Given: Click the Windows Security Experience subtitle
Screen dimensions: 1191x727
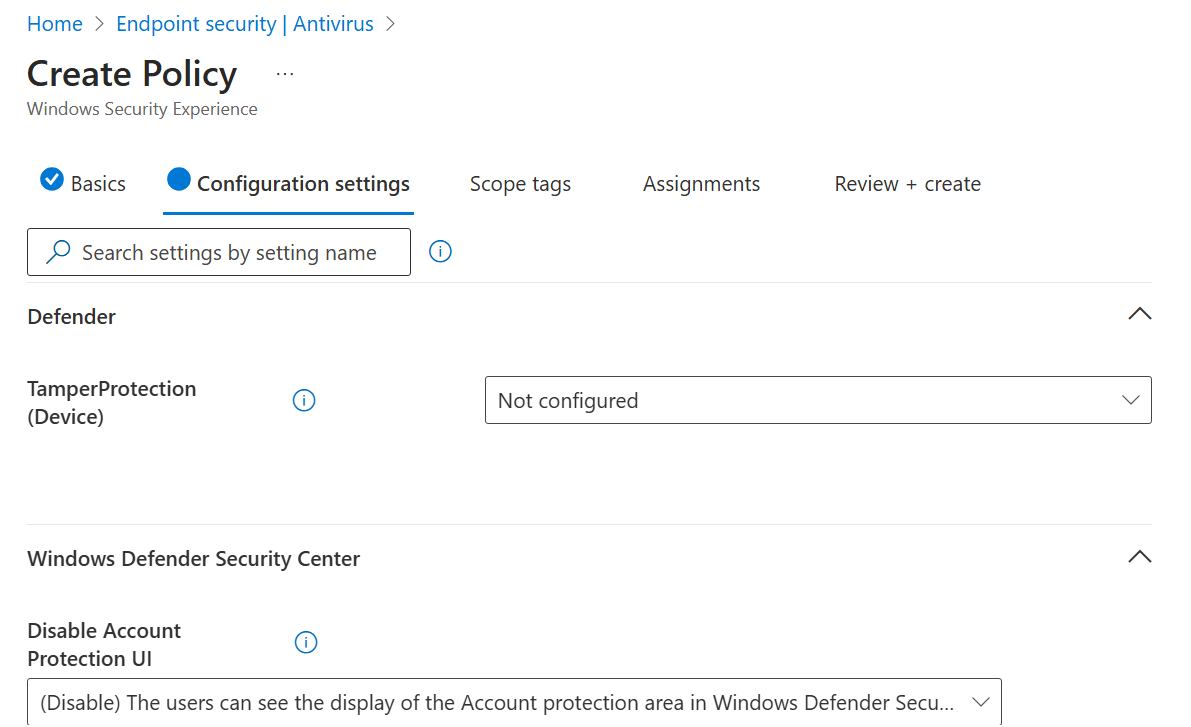Looking at the screenshot, I should point(142,109).
